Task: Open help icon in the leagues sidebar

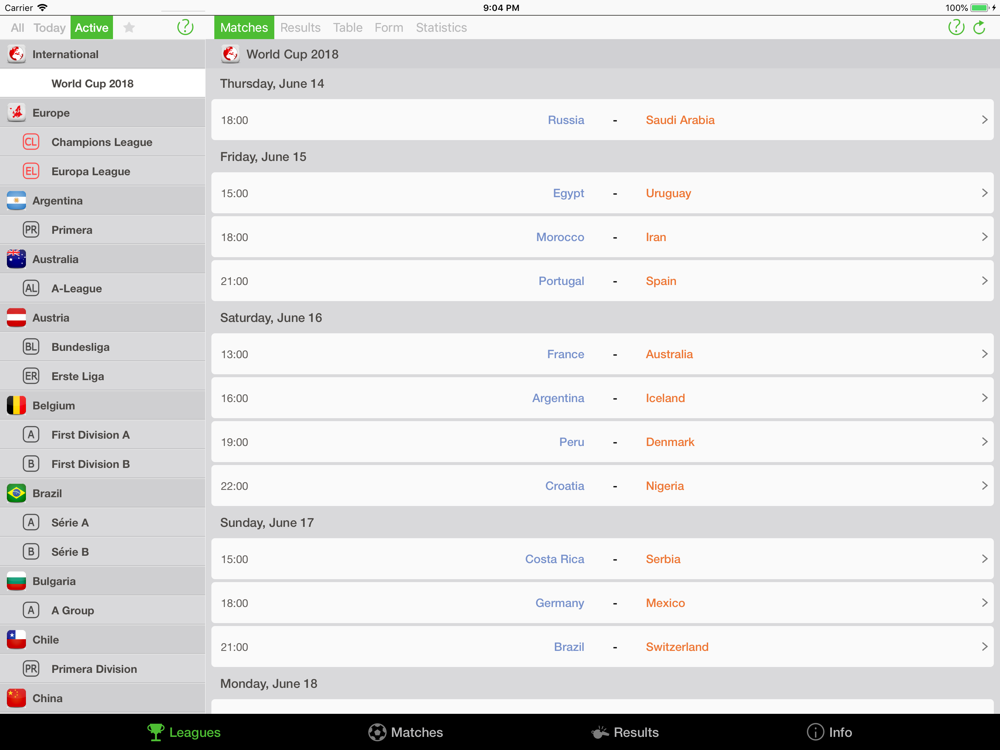Action: pos(185,27)
